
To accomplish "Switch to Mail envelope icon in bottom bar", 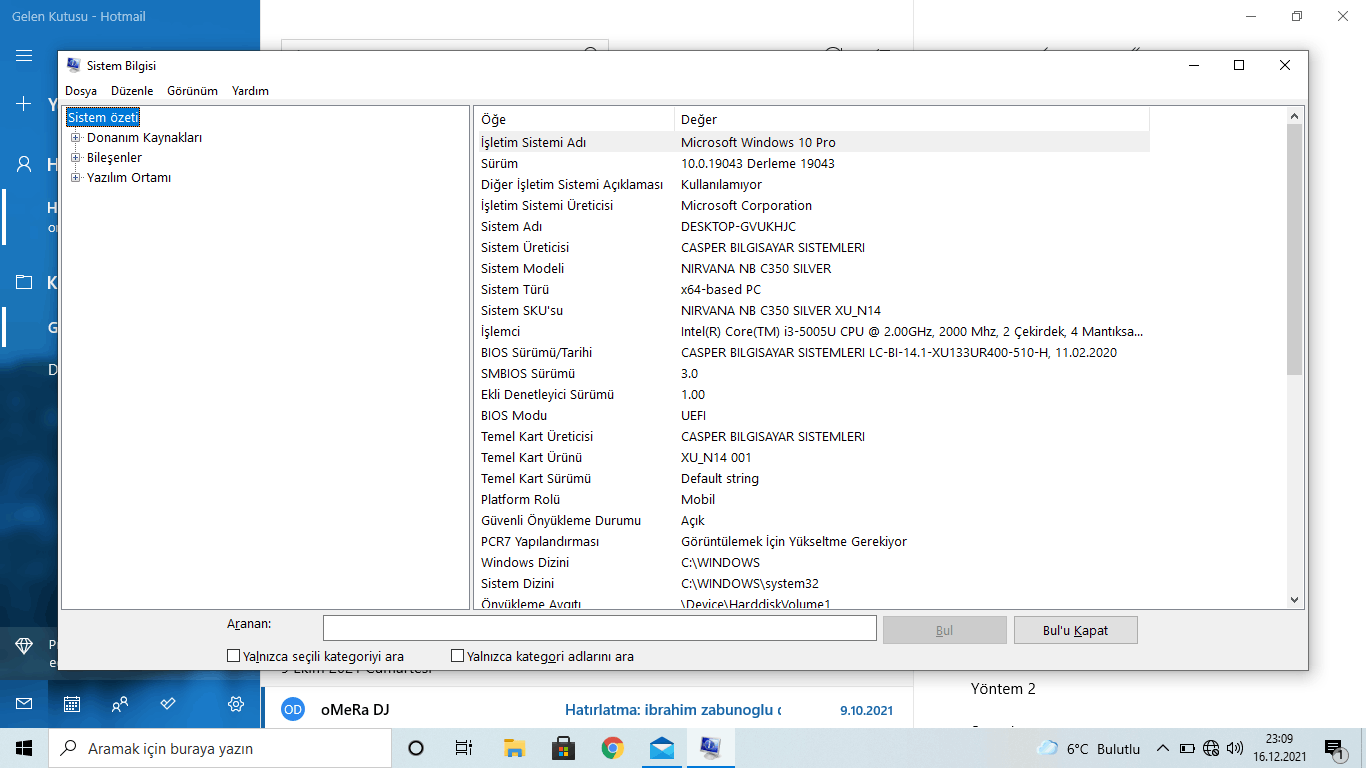I will [x=24, y=704].
